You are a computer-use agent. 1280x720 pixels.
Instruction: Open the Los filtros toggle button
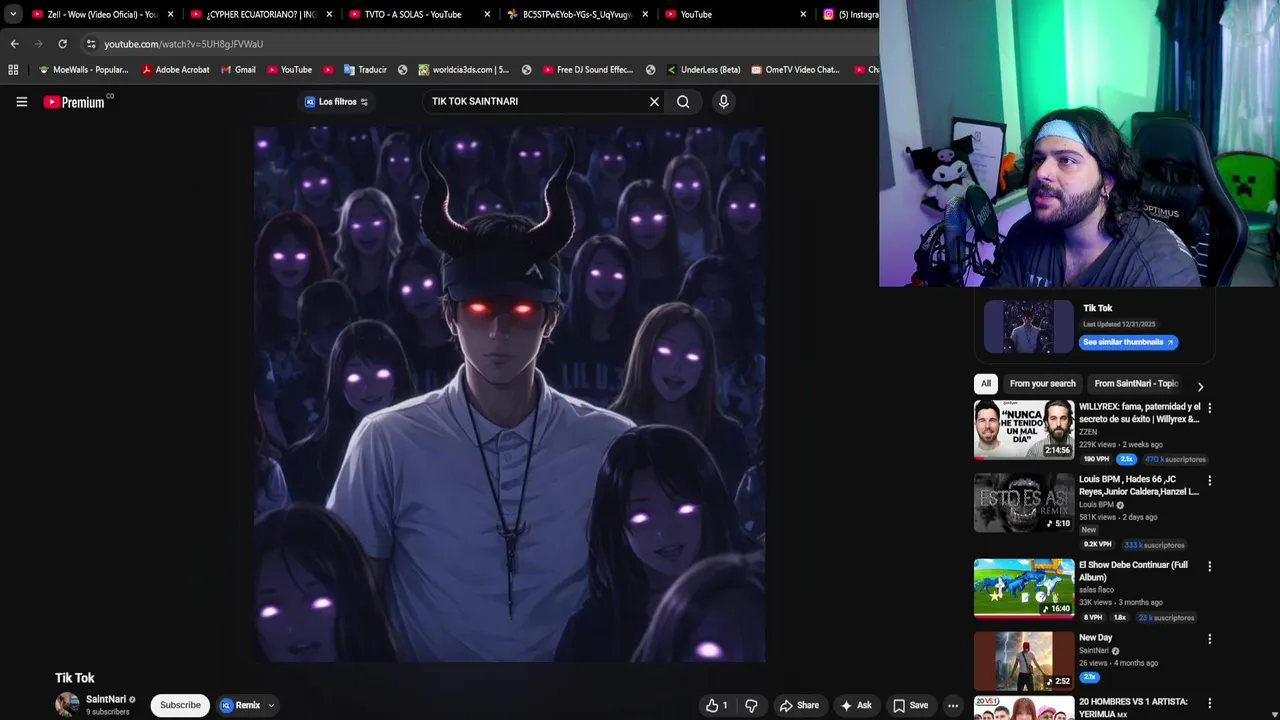[336, 101]
